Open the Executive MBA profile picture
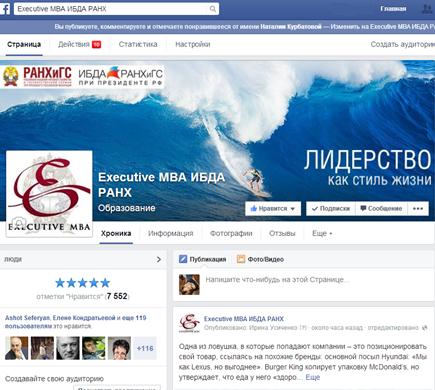The height and width of the screenshot is (390, 435). [x=49, y=194]
